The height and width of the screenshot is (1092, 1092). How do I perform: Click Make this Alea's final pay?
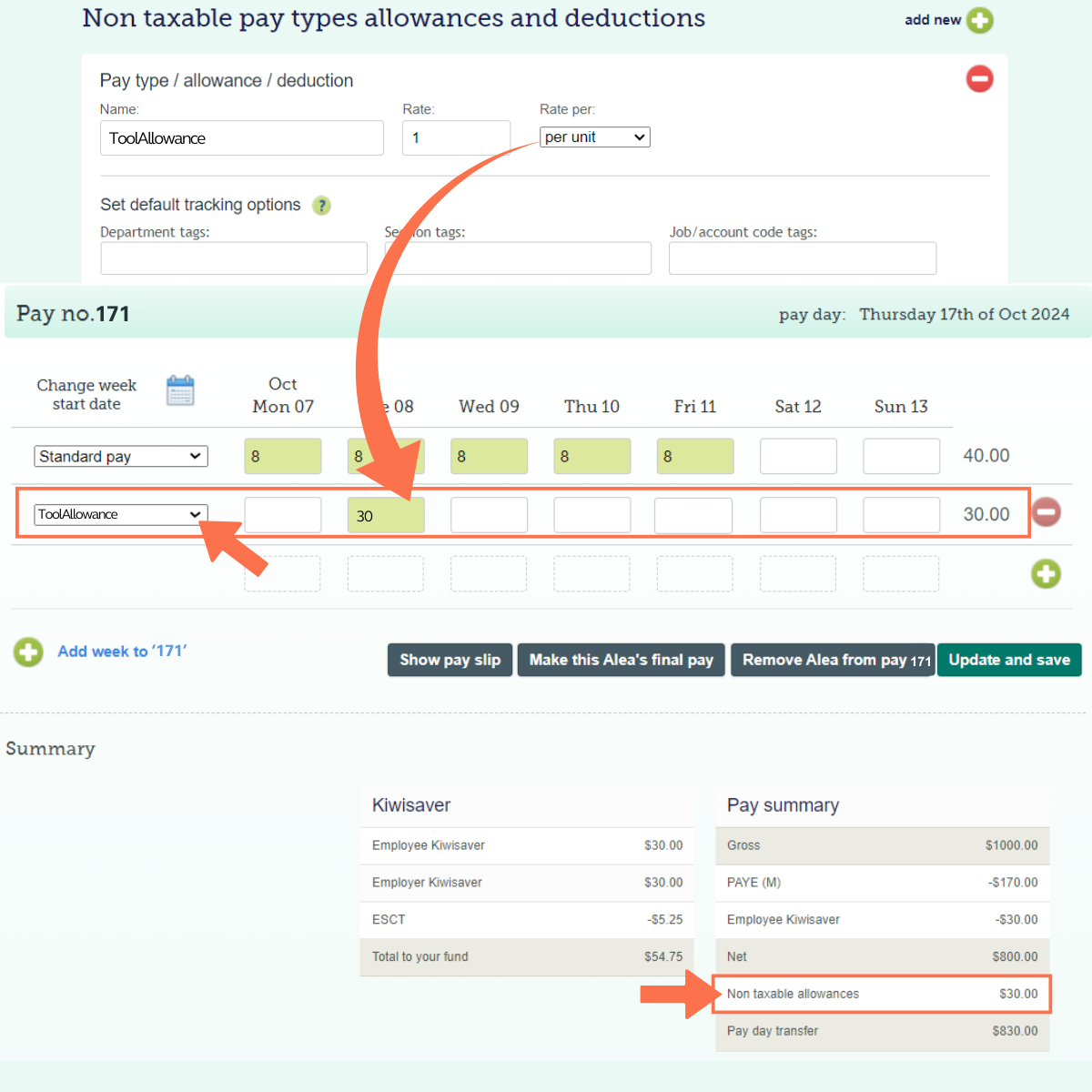click(x=621, y=660)
